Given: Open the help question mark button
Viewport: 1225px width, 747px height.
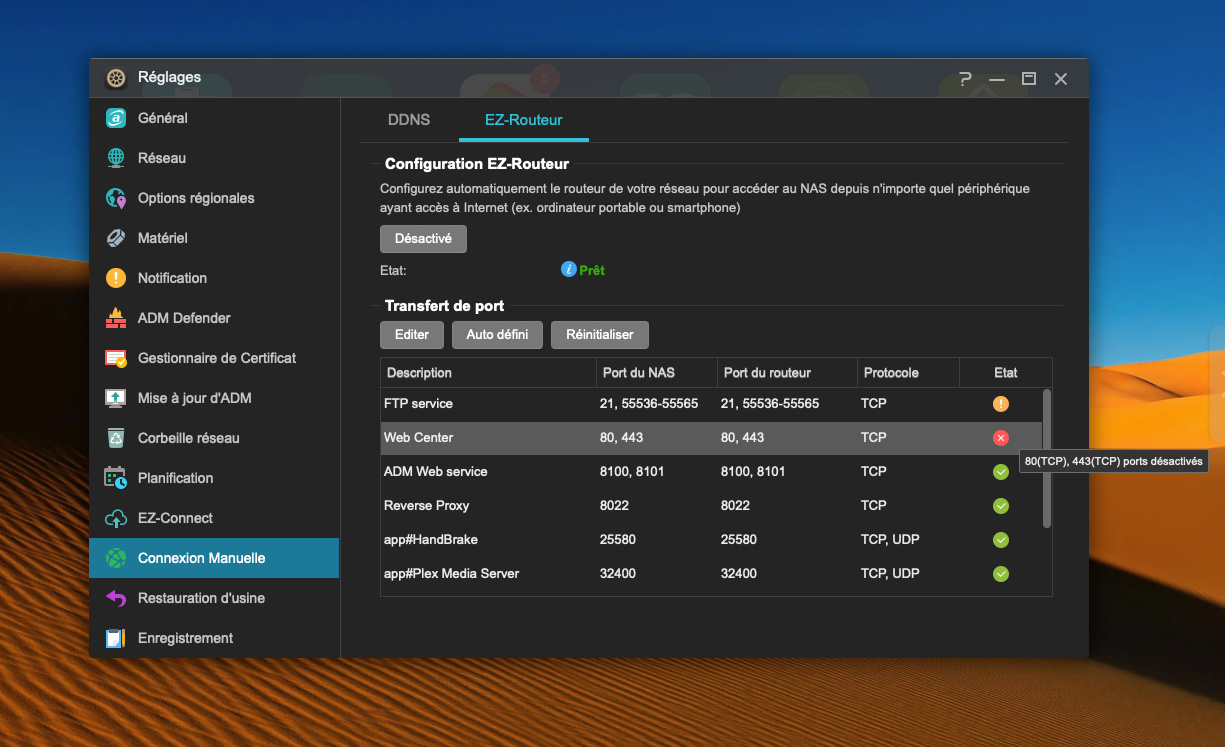Looking at the screenshot, I should click(964, 78).
